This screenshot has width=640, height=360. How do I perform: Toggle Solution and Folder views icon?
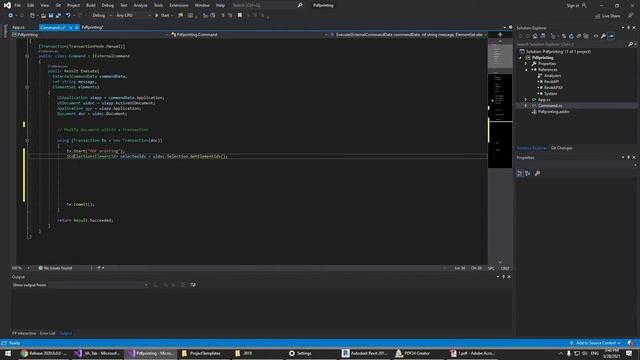tap(542, 36)
